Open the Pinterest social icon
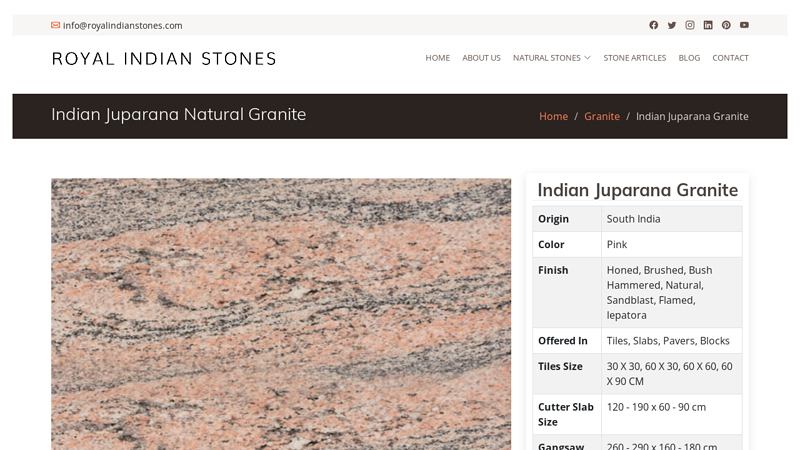The image size is (800, 450). click(x=726, y=25)
